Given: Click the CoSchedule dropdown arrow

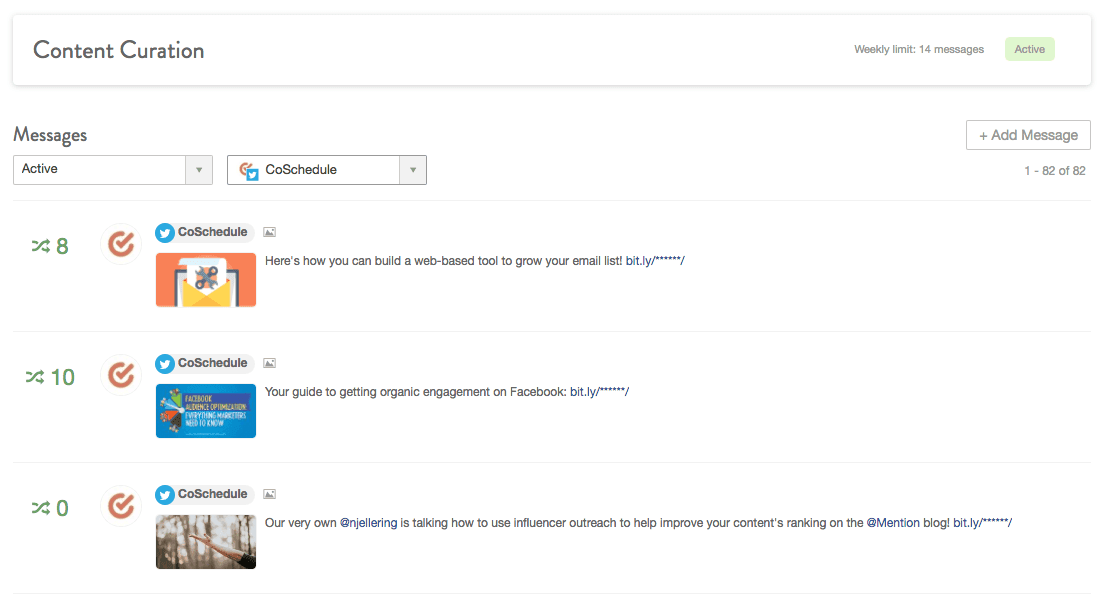Looking at the screenshot, I should click(x=413, y=170).
